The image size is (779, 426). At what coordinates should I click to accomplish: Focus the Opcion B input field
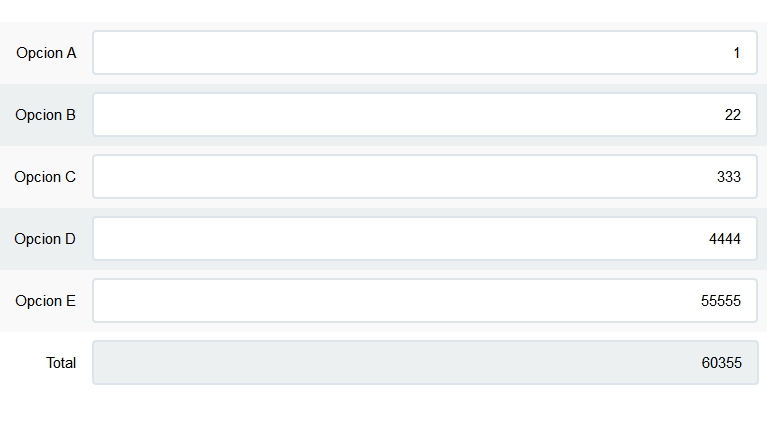(425, 115)
